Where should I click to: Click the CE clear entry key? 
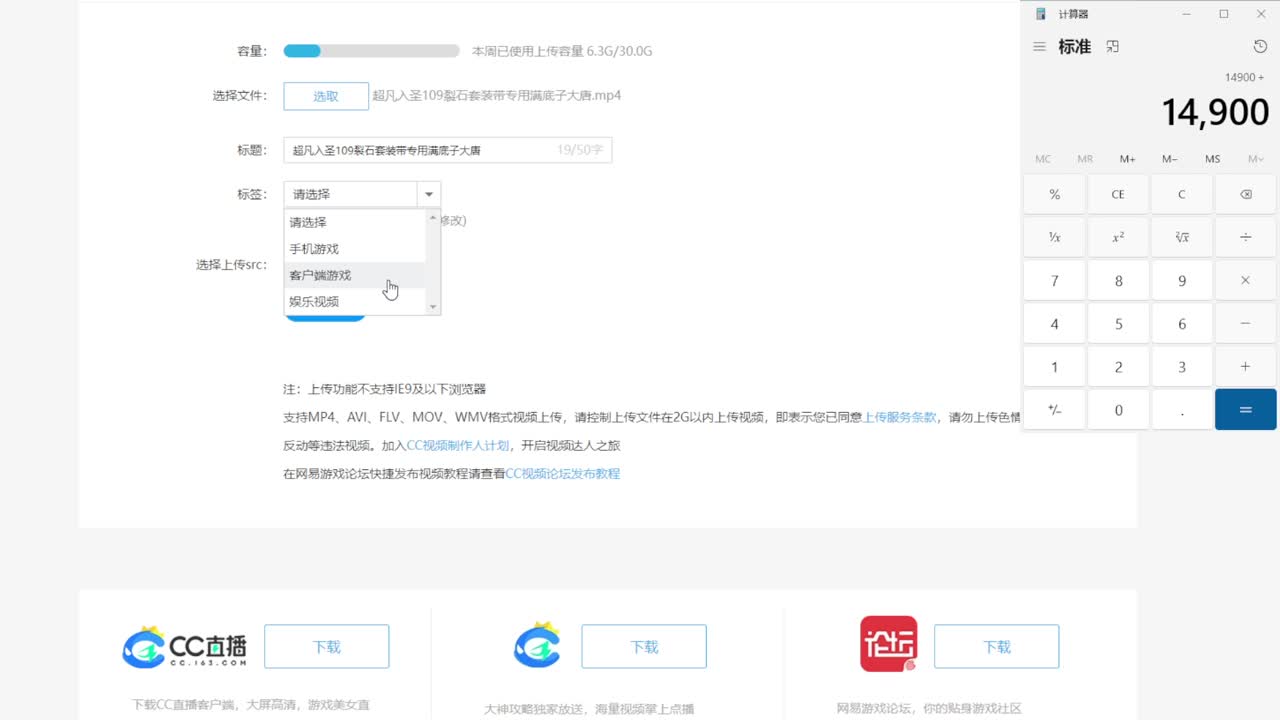coord(1118,194)
